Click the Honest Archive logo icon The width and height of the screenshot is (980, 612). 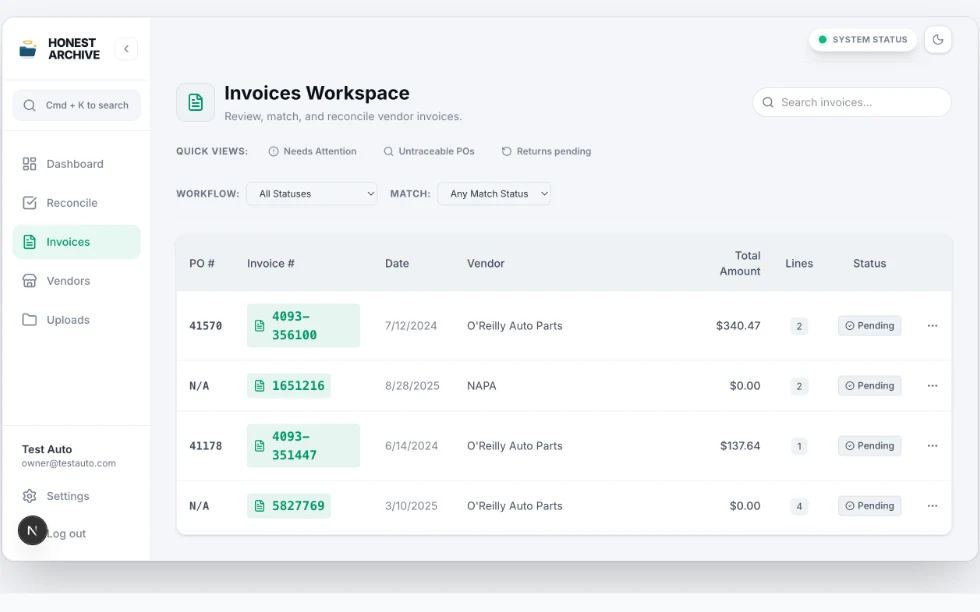tap(28, 49)
